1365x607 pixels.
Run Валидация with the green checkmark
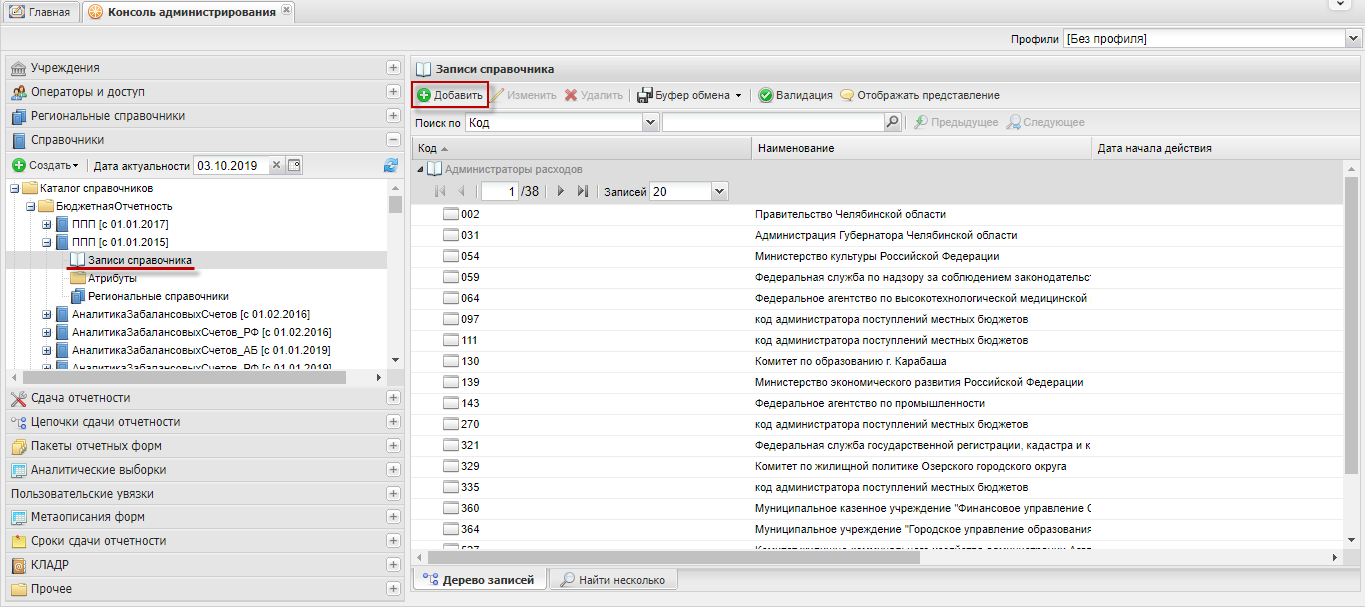click(x=795, y=95)
